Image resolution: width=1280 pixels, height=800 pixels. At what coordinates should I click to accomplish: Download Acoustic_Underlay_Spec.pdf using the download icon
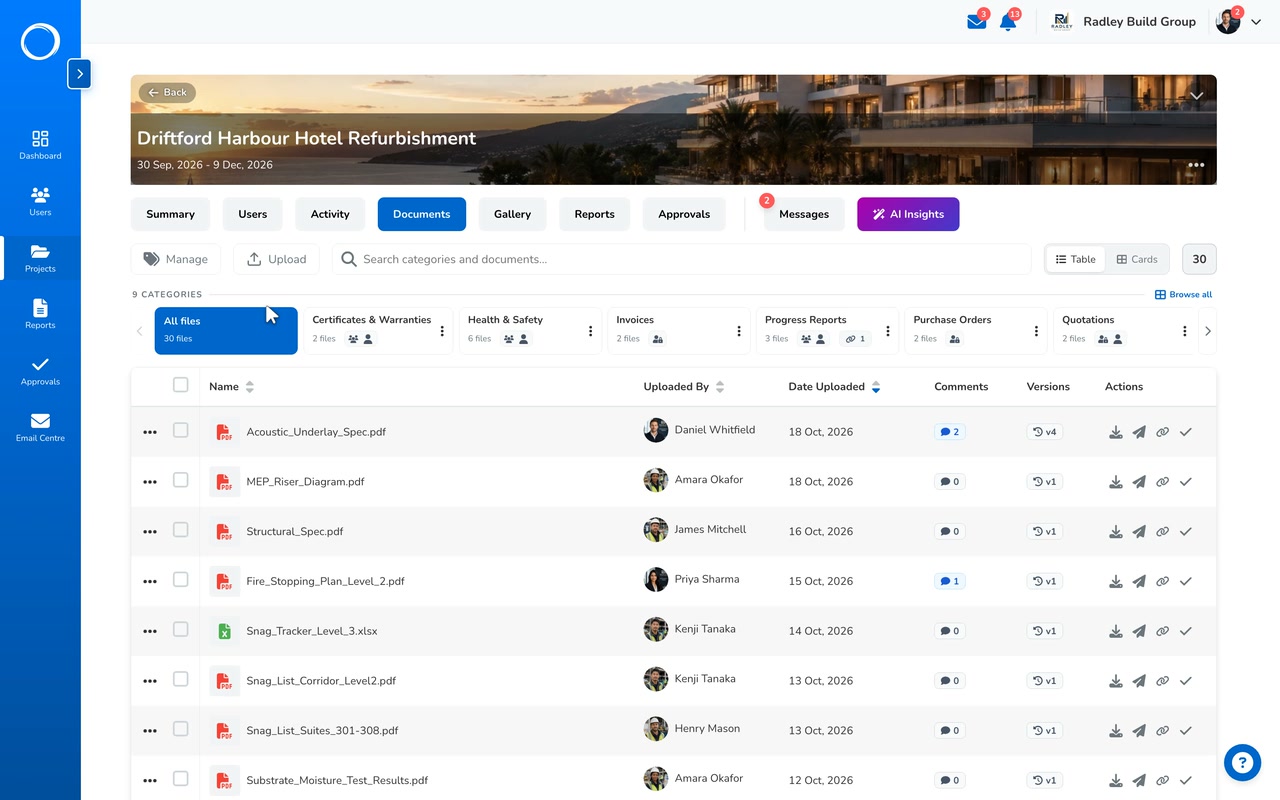(1116, 432)
